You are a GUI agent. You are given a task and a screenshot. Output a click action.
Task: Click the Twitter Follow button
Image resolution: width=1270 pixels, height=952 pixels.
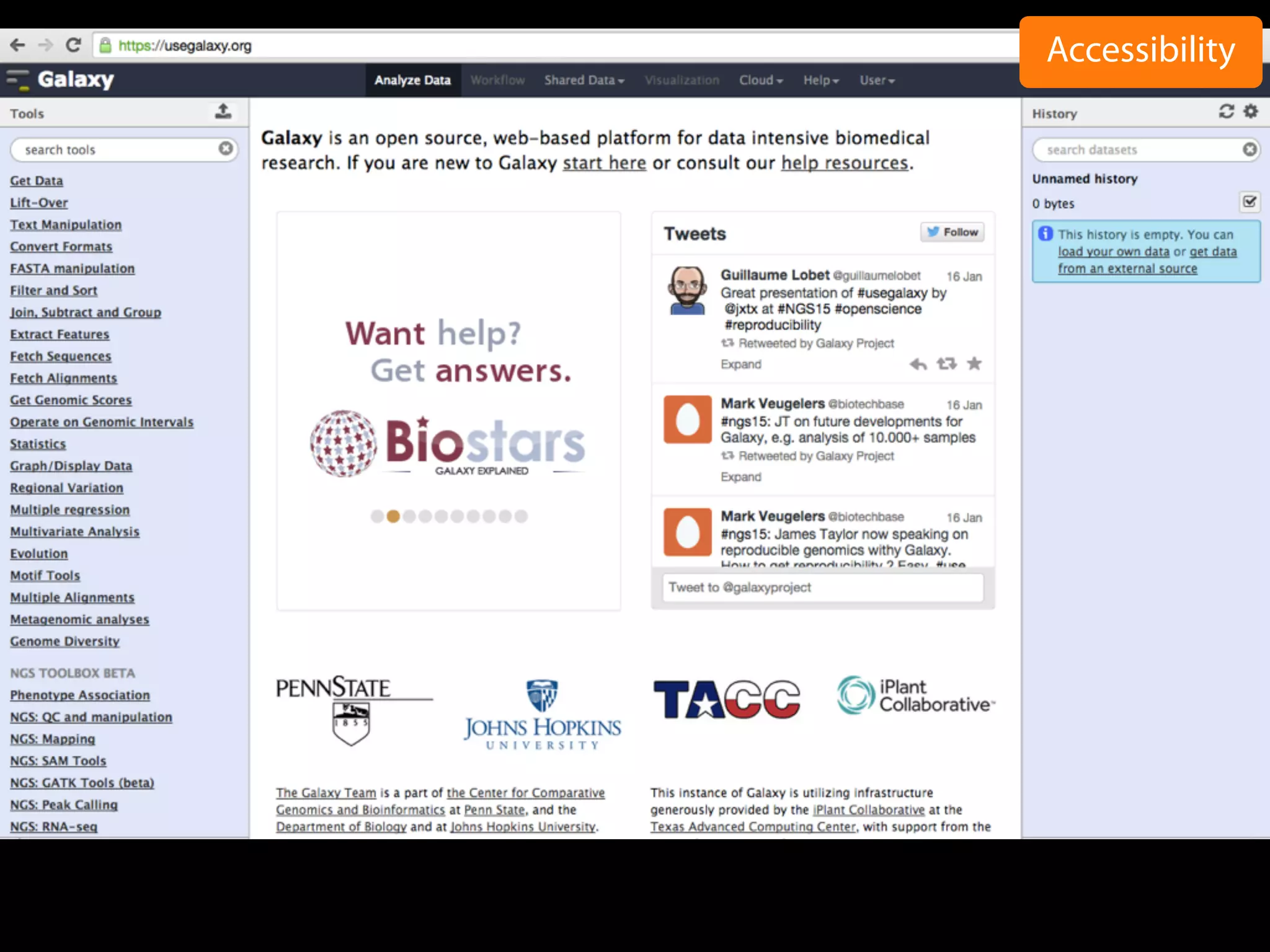tap(952, 232)
